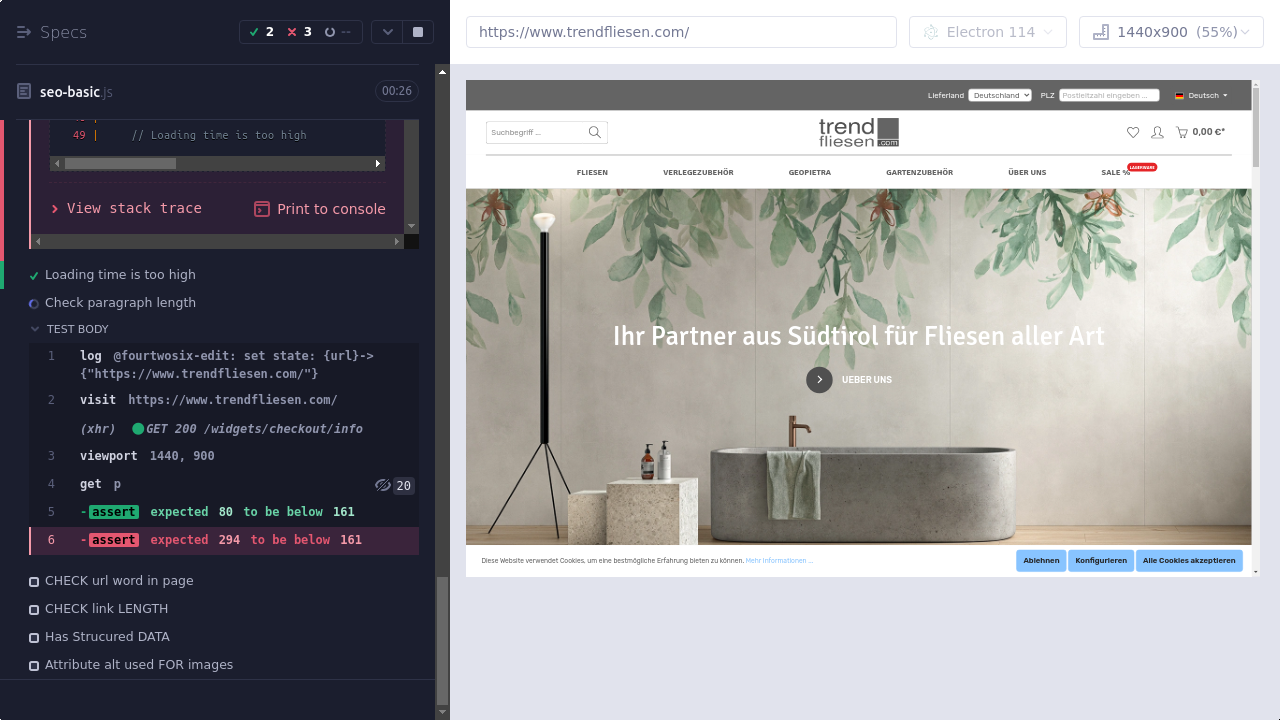Click the Specs list icon
Viewport: 1280px width, 720px height.
tap(24, 32)
